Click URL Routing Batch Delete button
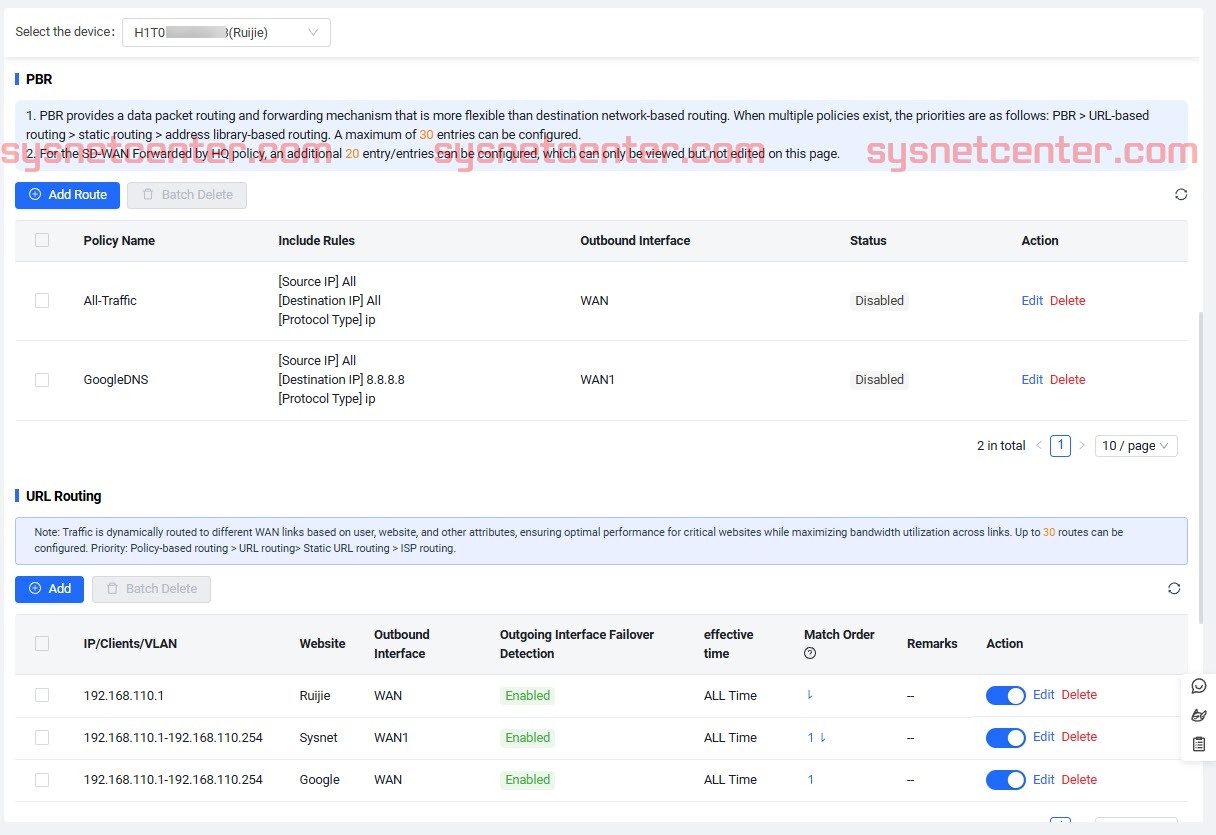Screen dimensions: 1216x835 (x=151, y=589)
